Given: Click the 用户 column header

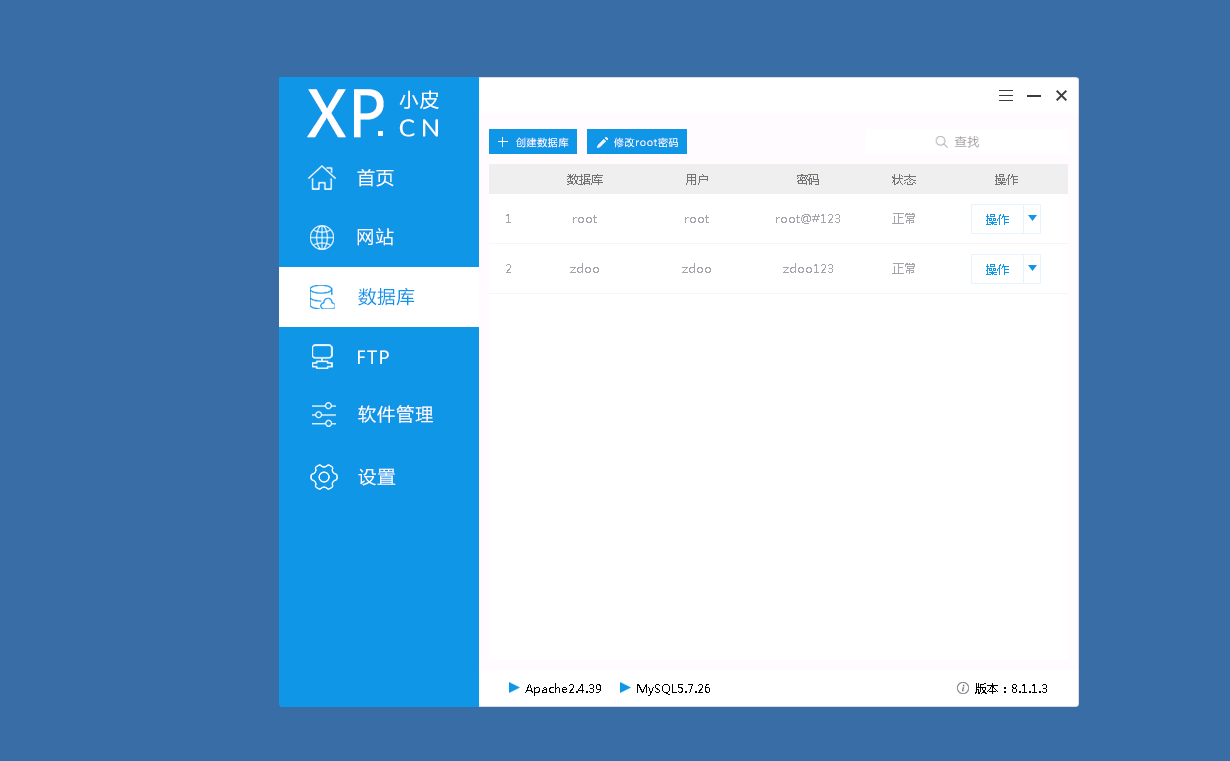Looking at the screenshot, I should [697, 180].
